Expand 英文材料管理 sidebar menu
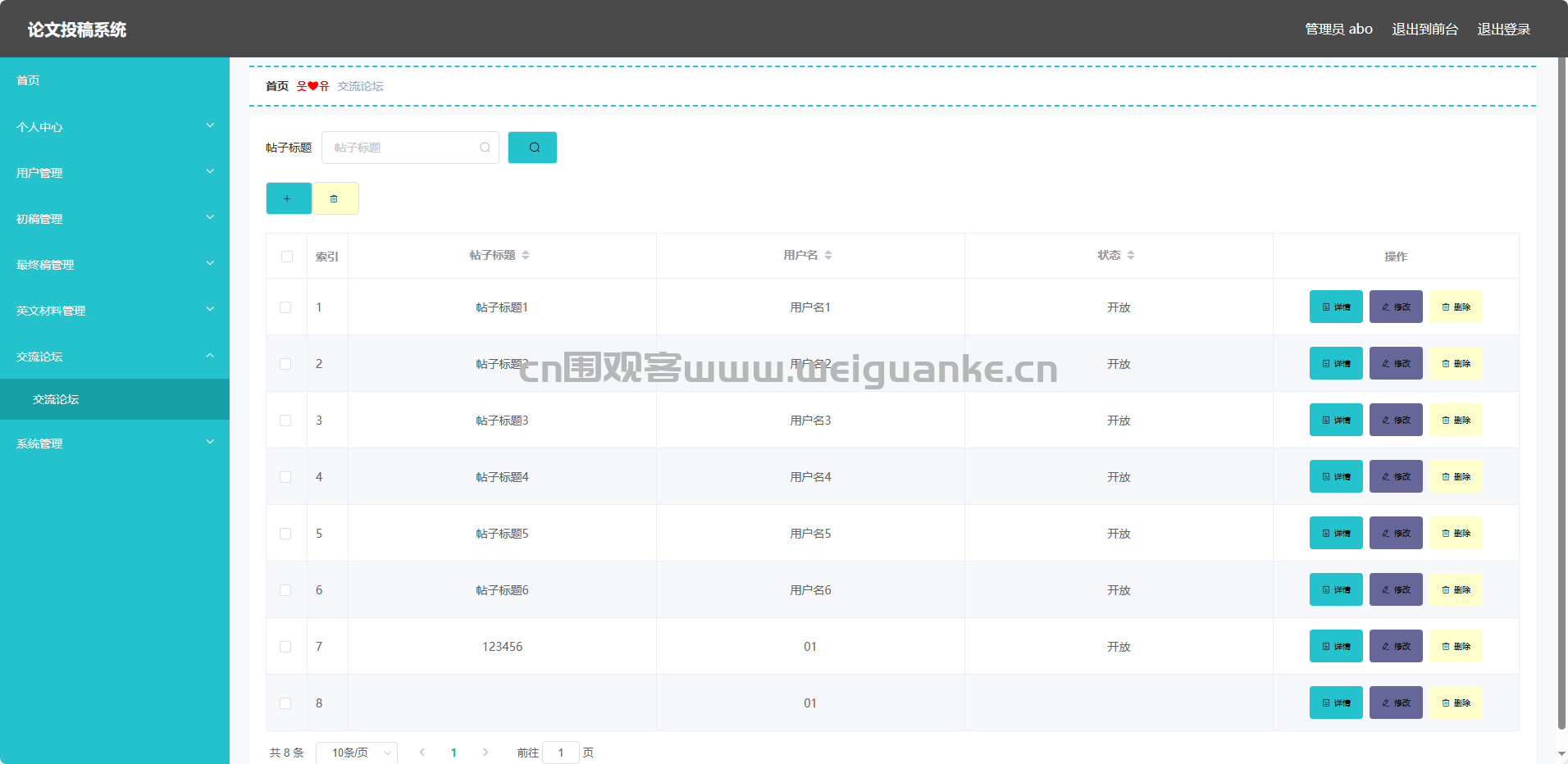 [x=115, y=310]
